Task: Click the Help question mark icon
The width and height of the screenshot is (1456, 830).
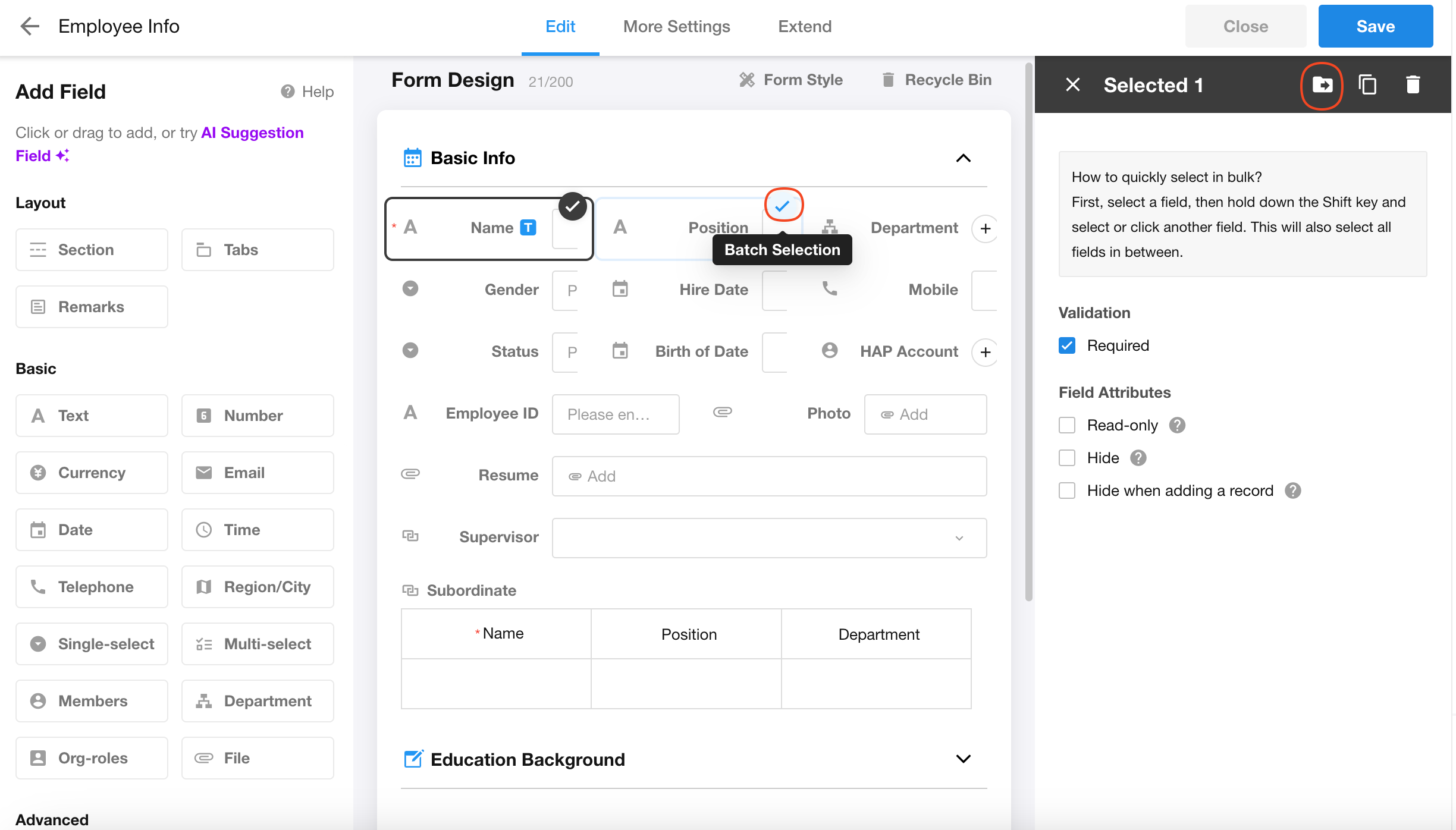Action: tap(288, 92)
